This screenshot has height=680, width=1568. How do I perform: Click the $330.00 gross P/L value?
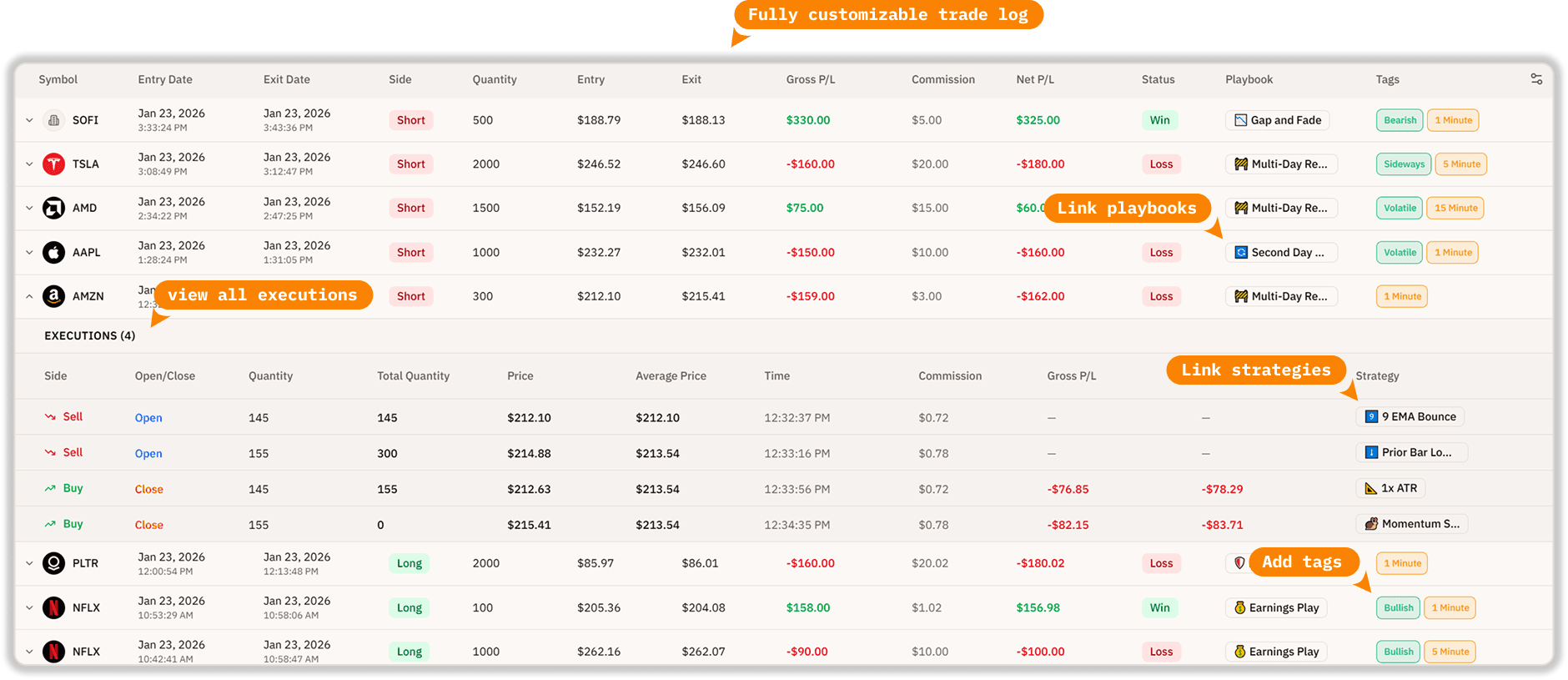807,120
